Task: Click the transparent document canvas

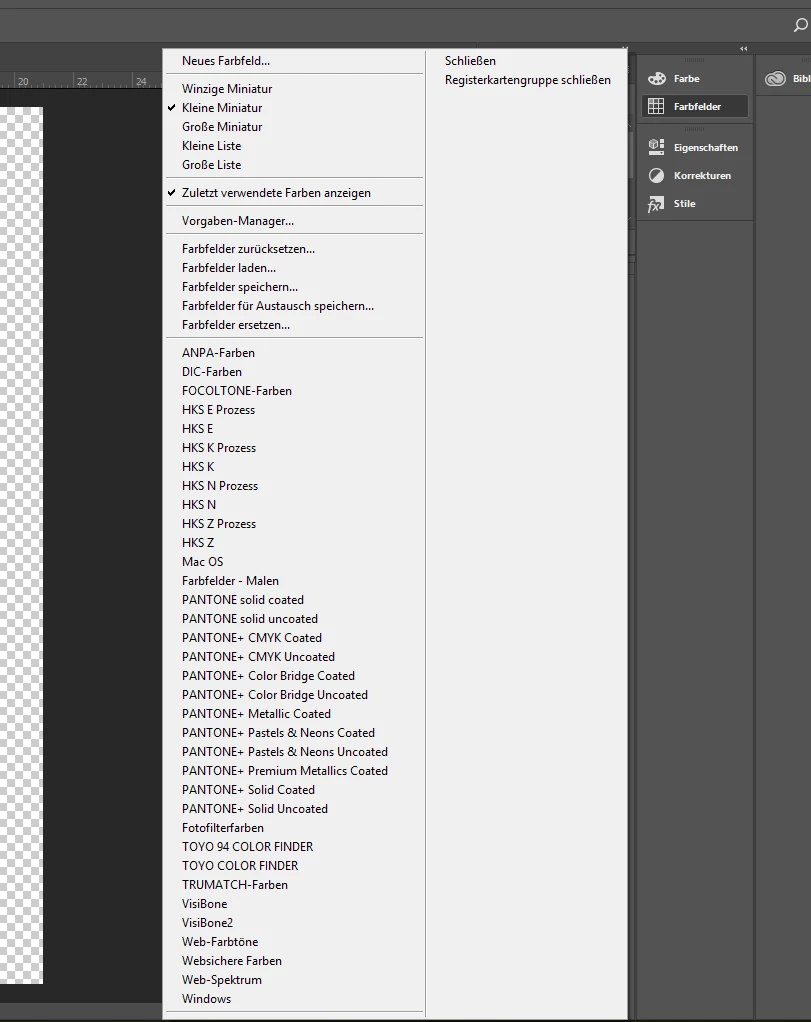Action: point(21,545)
